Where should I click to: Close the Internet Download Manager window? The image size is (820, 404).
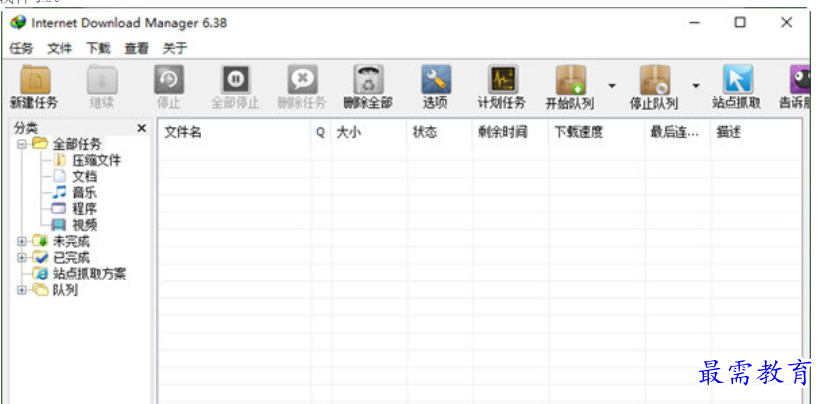(x=787, y=22)
